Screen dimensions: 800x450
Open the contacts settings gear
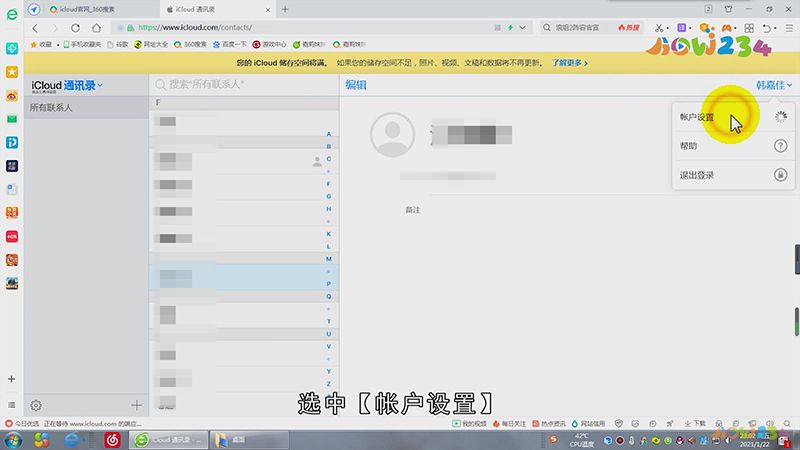coord(36,406)
